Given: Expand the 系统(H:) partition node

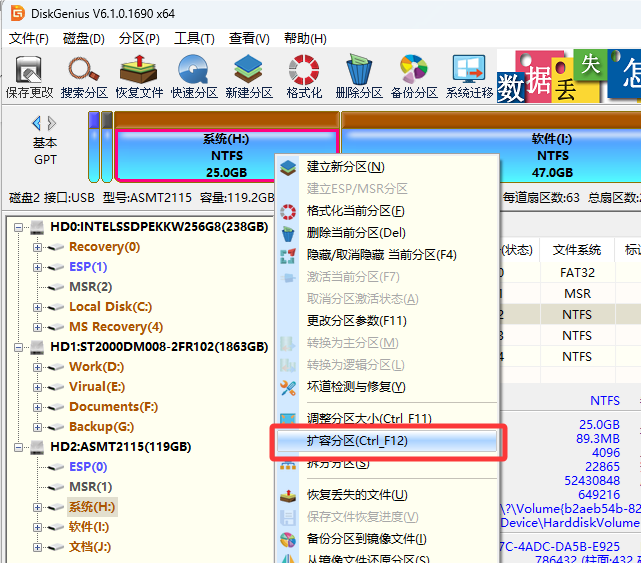Looking at the screenshot, I should tap(37, 507).
